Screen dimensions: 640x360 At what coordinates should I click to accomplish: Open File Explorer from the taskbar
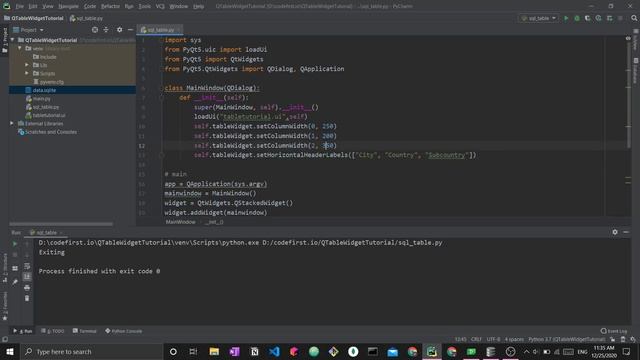click(x=214, y=351)
